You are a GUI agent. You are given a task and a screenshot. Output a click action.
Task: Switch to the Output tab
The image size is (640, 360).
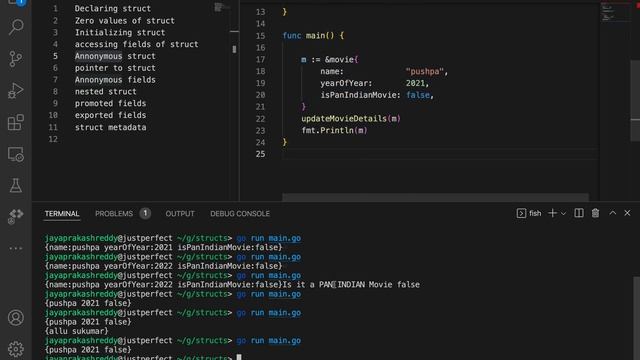pos(180,214)
